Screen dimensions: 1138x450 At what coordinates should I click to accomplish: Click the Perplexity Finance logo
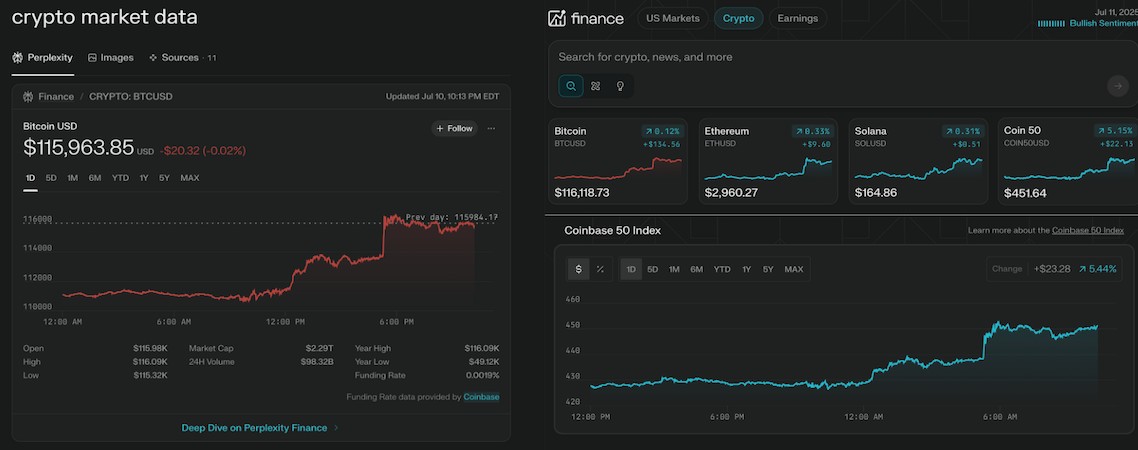pyautogui.click(x=586, y=19)
